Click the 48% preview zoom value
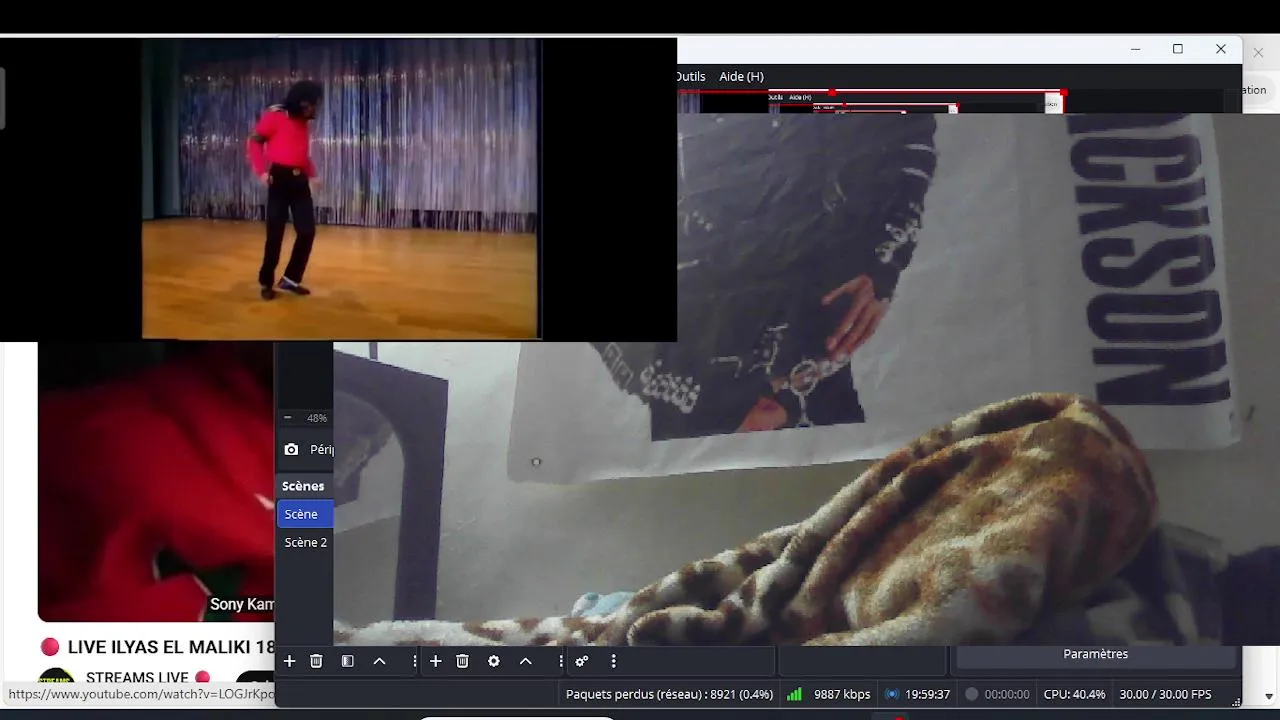Viewport: 1280px width, 720px height. 317,418
